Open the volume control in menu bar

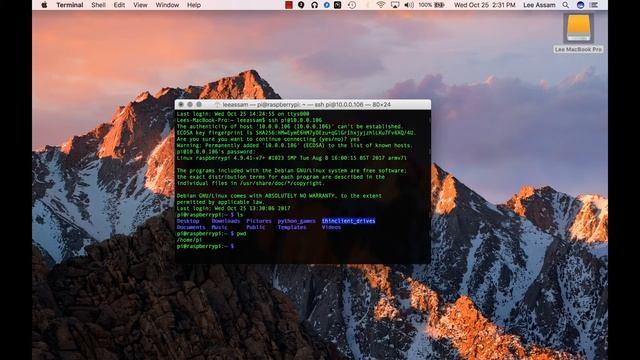409,5
